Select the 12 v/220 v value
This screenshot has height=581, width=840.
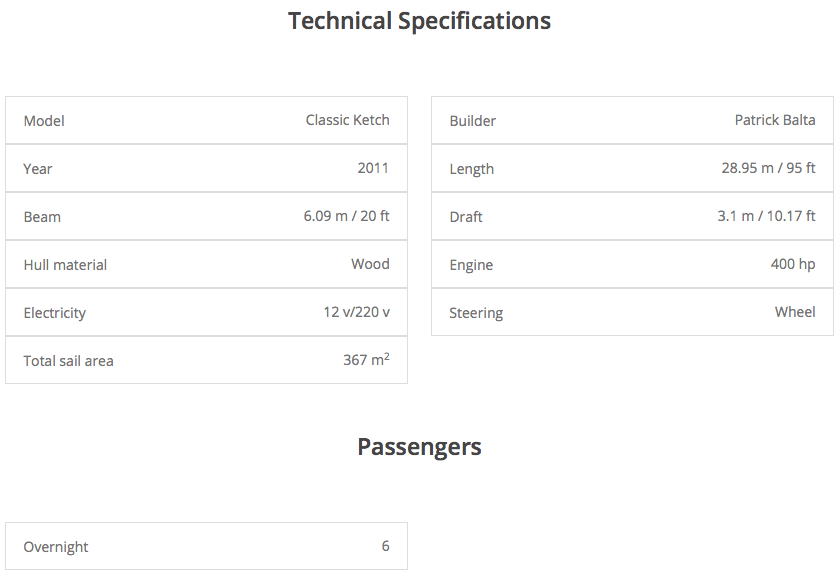tap(356, 312)
